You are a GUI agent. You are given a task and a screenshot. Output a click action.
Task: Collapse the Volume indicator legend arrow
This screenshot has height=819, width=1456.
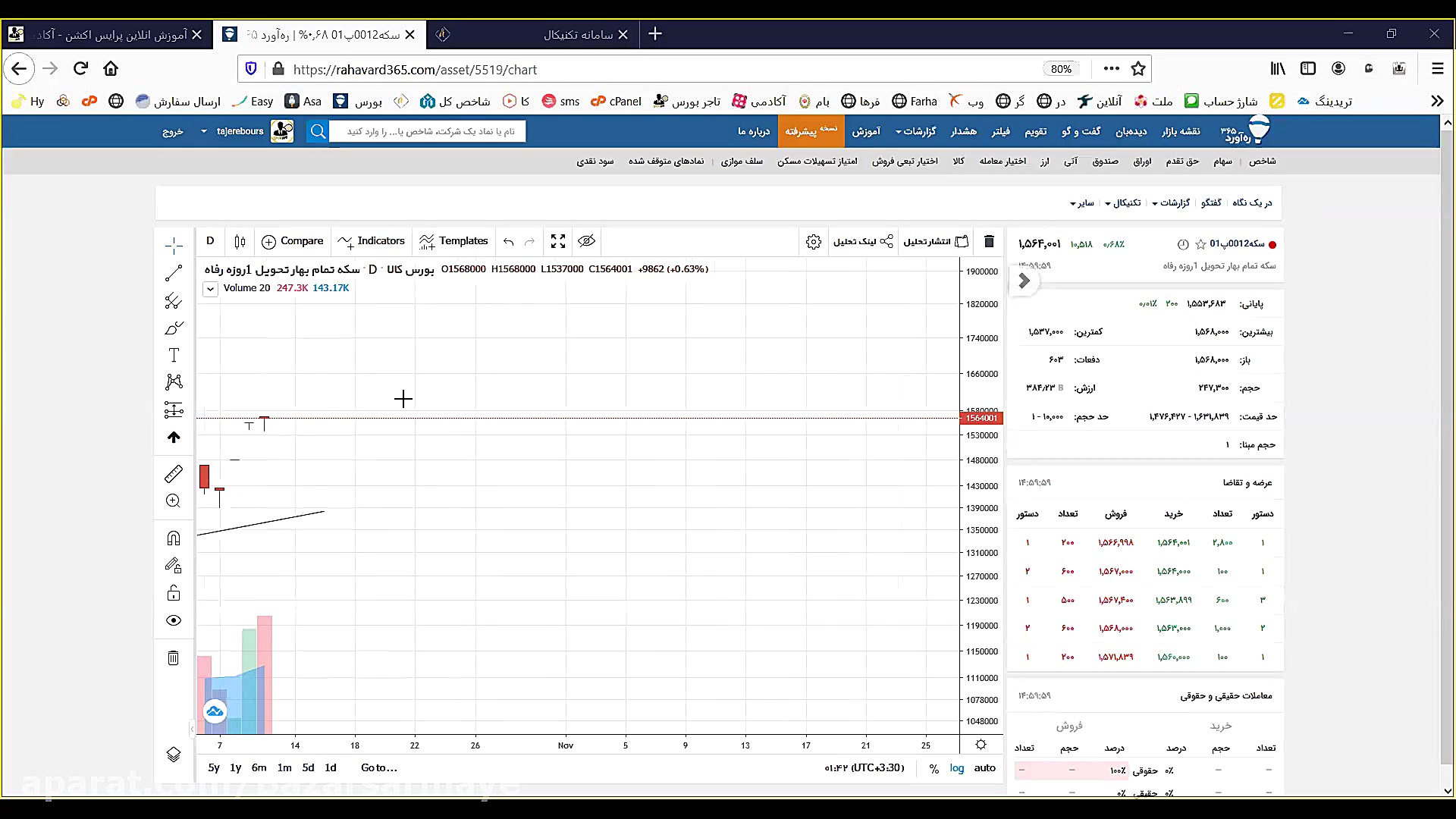(210, 289)
